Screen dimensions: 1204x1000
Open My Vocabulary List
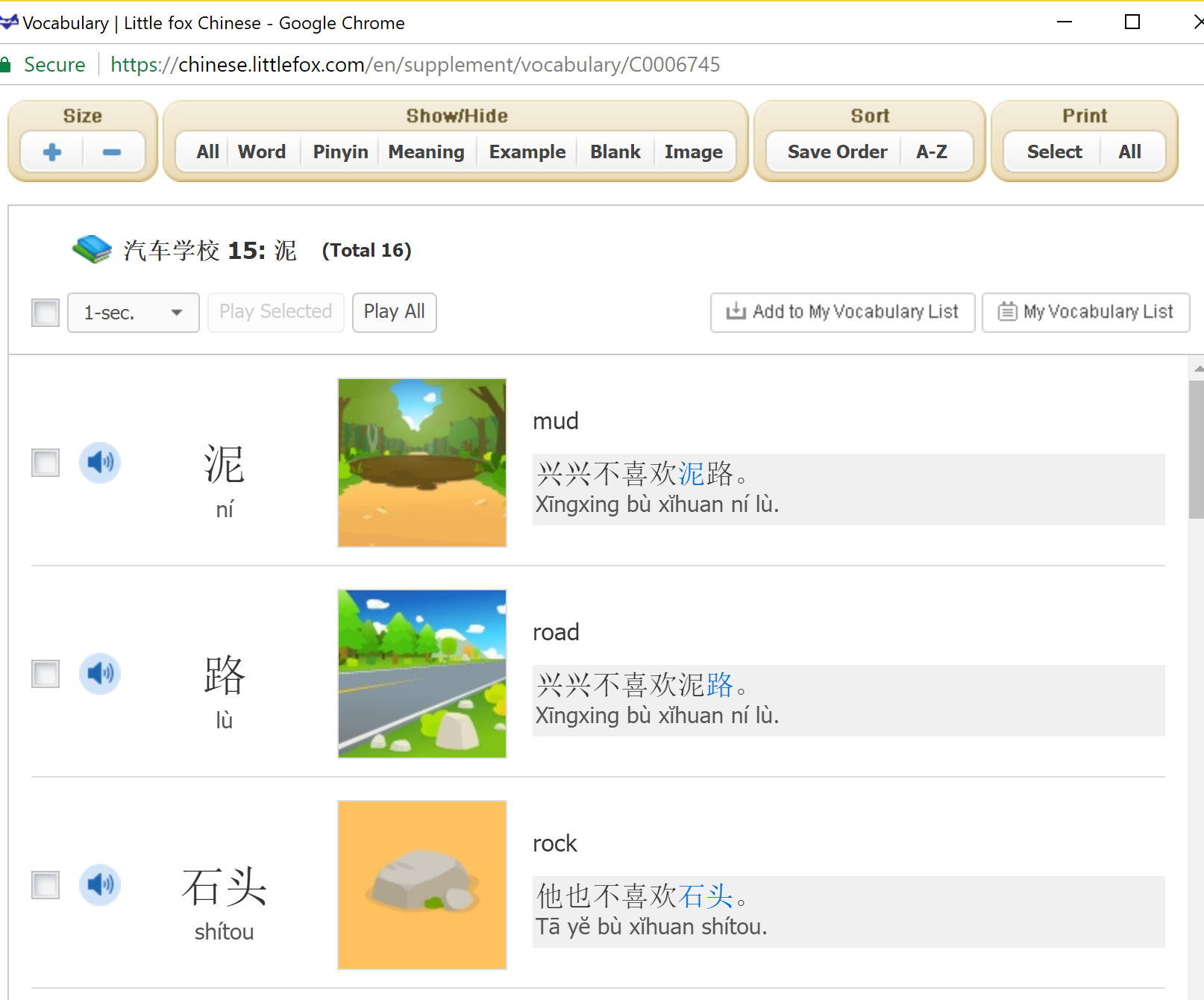coord(1085,312)
